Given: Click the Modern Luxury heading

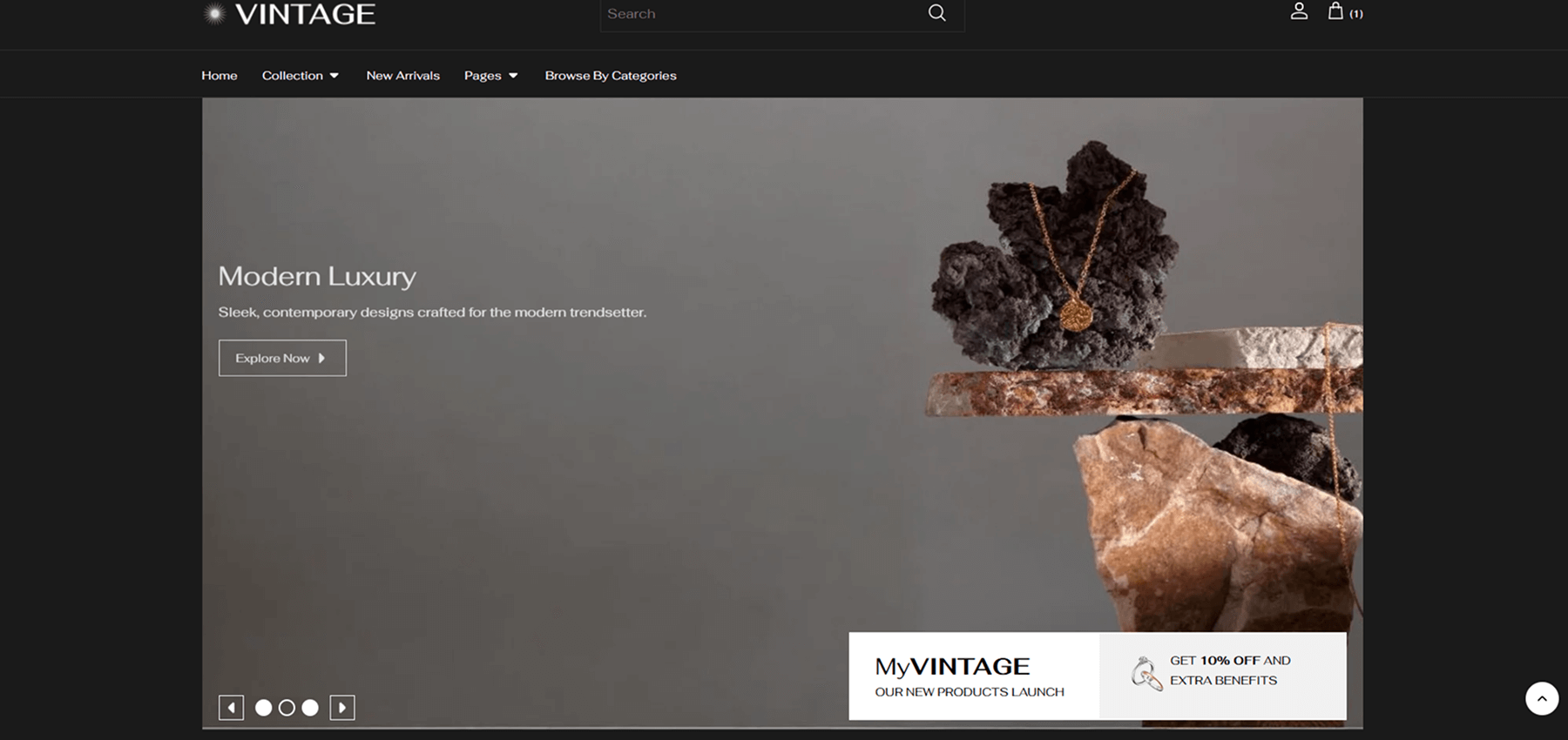Looking at the screenshot, I should click(317, 276).
